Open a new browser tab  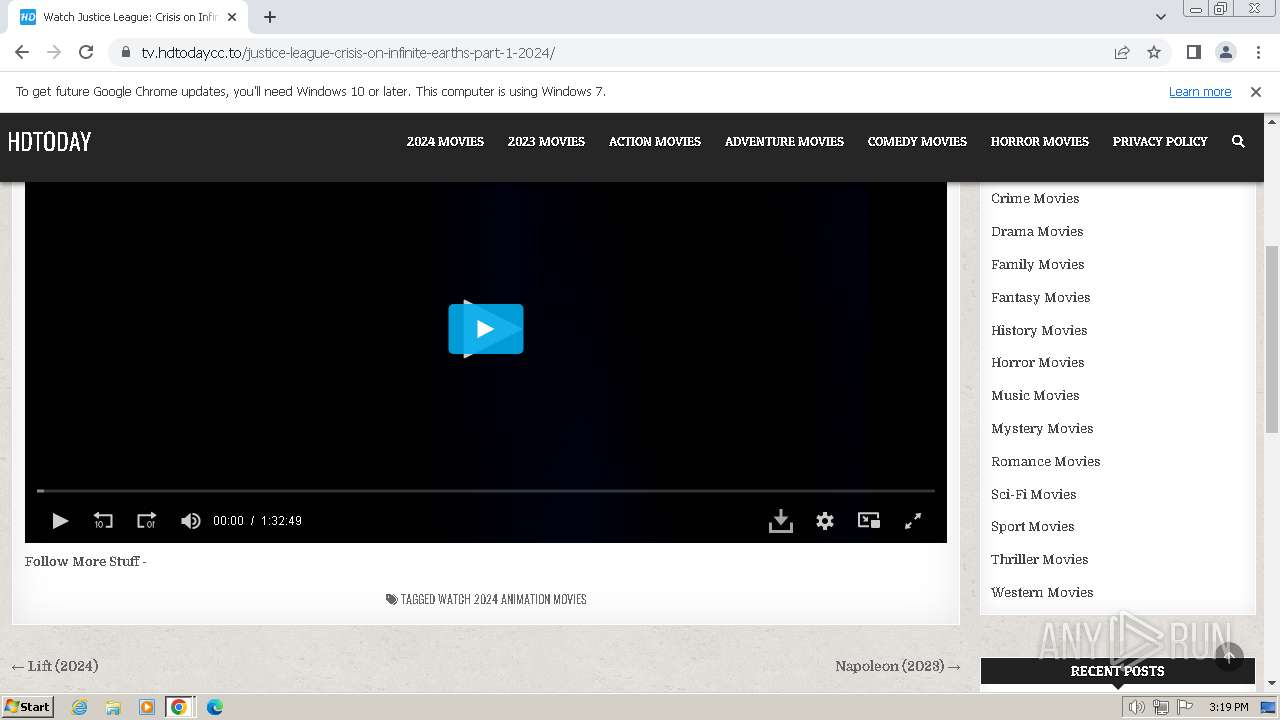pos(270,17)
